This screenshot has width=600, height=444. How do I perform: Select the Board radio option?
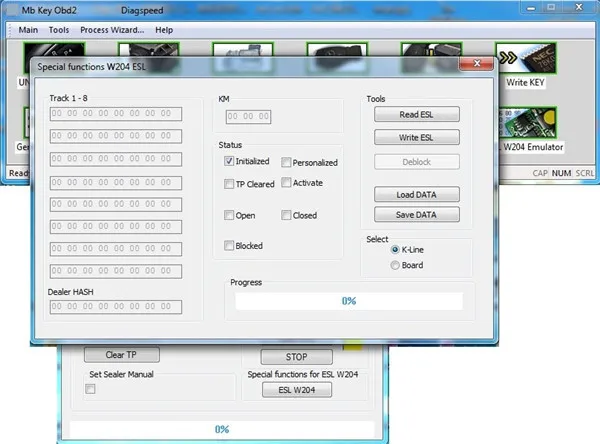click(x=395, y=265)
